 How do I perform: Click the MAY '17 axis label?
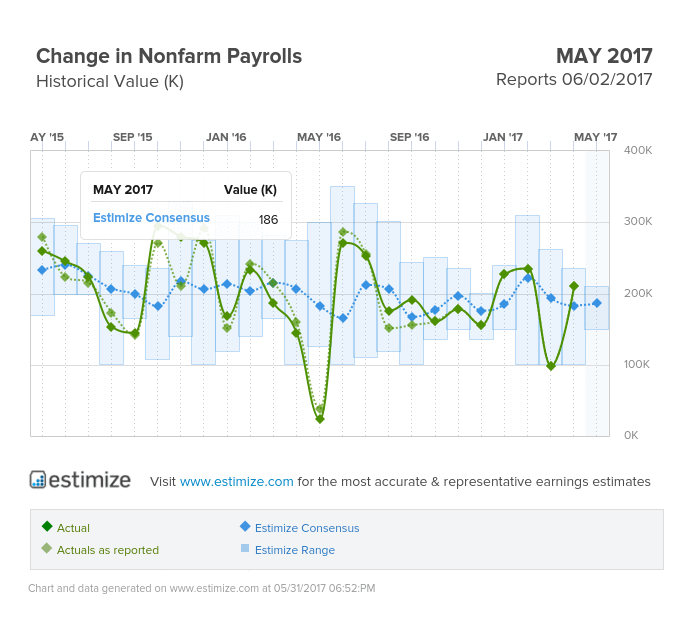[595, 137]
